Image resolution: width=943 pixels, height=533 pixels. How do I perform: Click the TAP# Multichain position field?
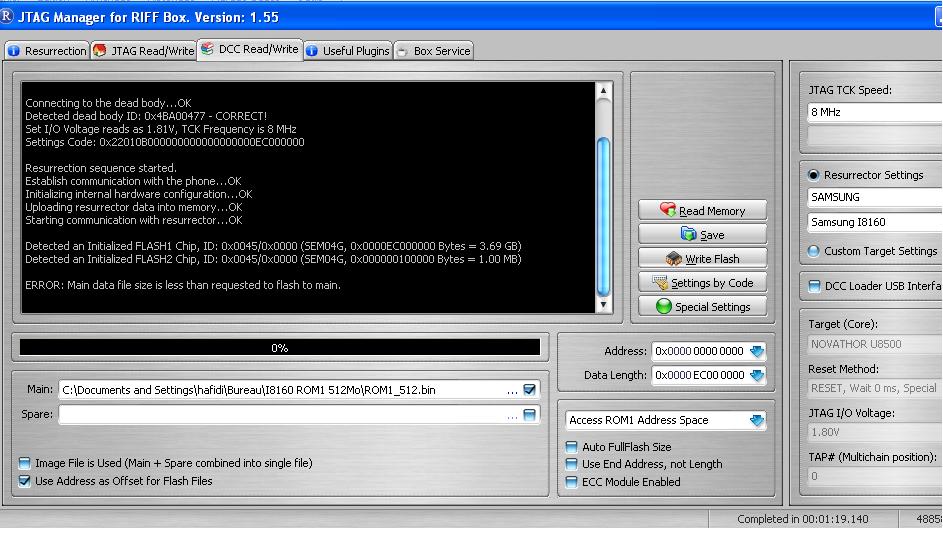pos(875,476)
